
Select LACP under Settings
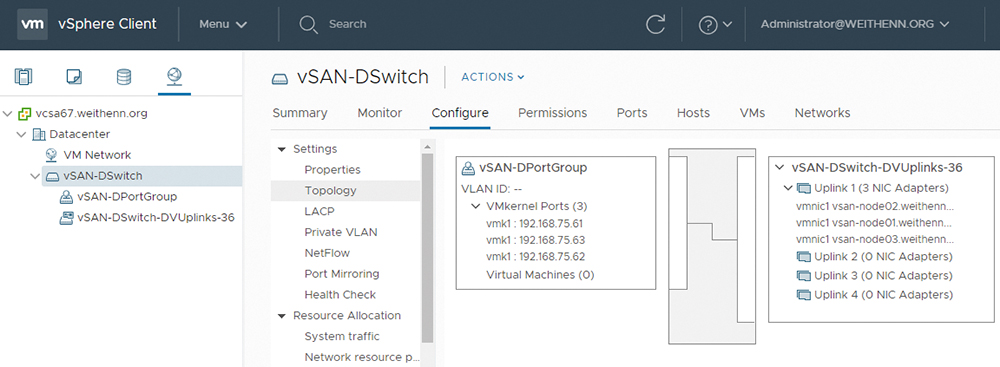click(x=320, y=211)
